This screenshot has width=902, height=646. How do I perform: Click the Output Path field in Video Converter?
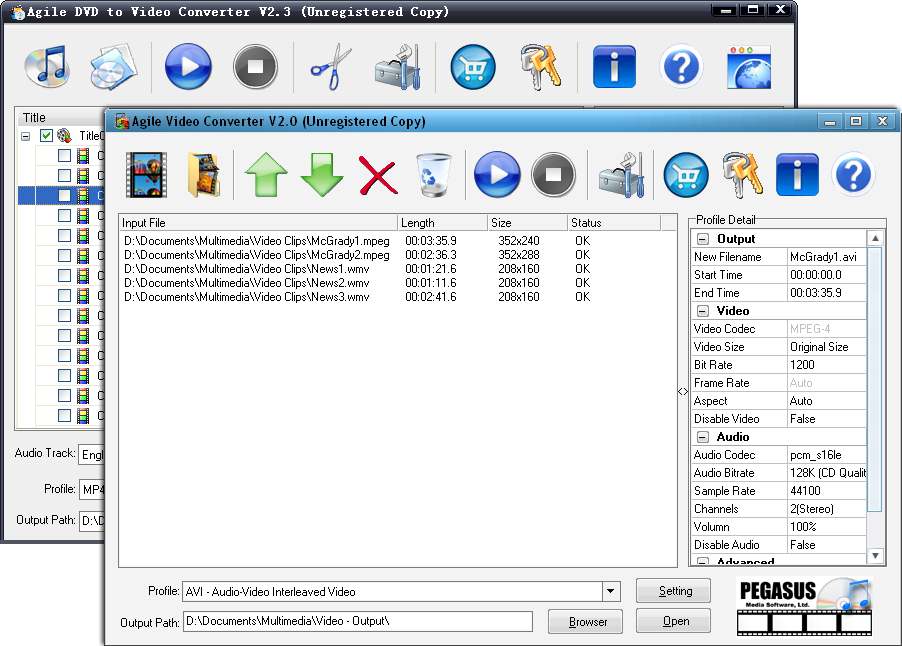(357, 621)
